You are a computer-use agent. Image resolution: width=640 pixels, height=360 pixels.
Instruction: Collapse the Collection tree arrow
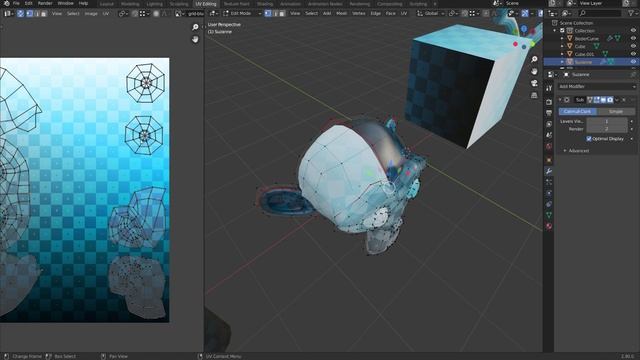click(x=555, y=31)
